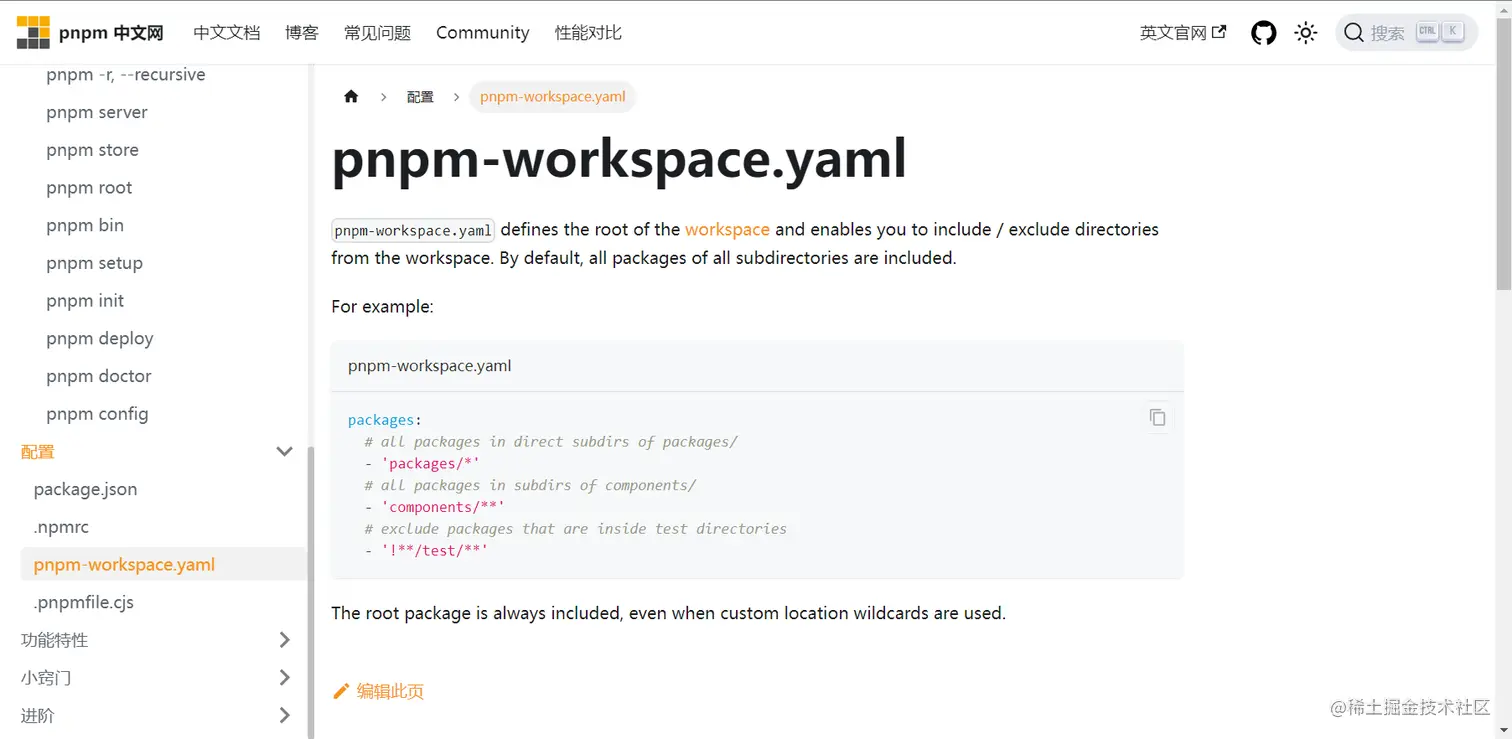Screen dimensions: 1512x739
Task: Open pnpm root sidebar page
Action: point(89,188)
